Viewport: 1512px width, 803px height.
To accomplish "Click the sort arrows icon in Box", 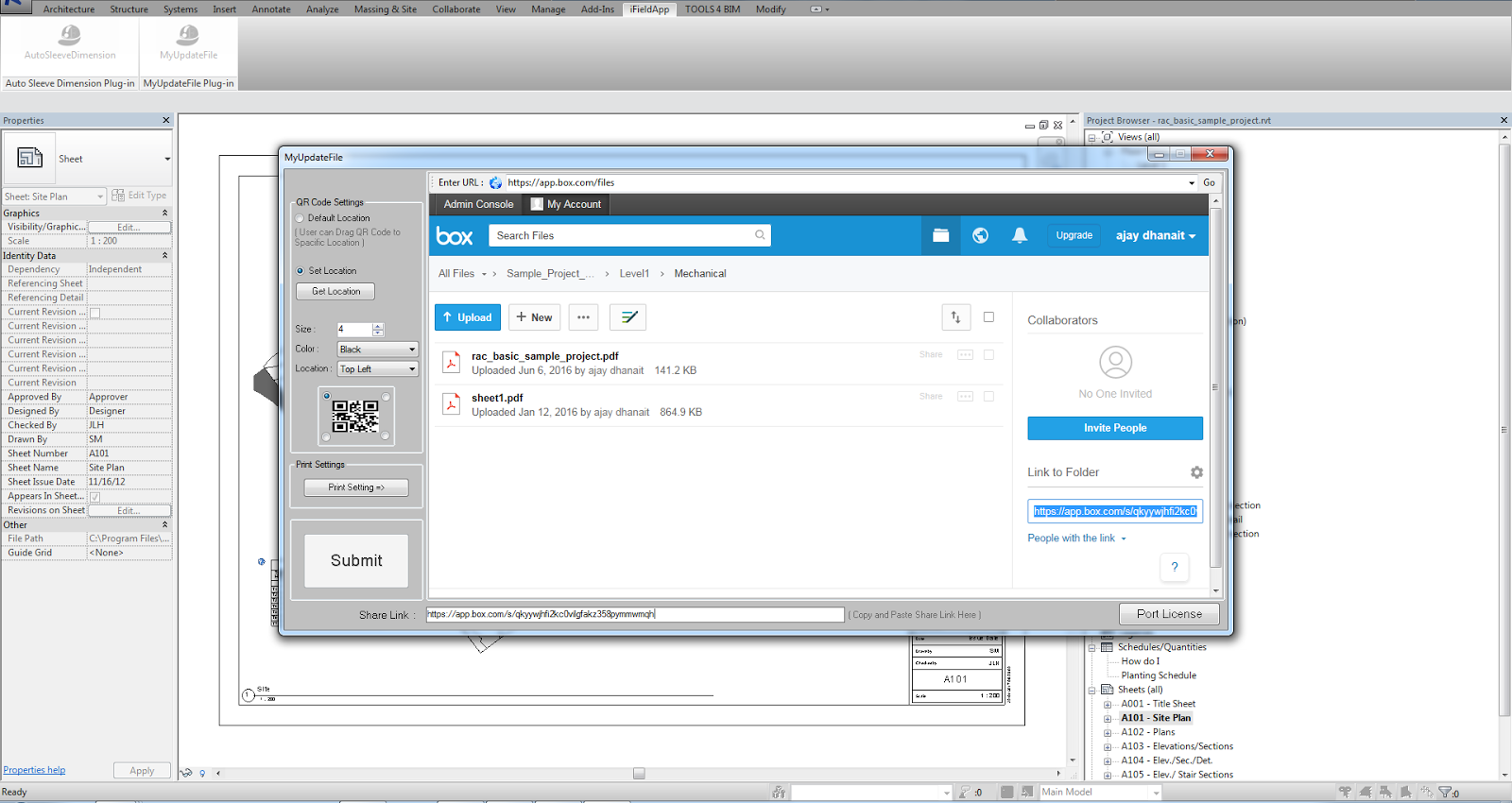I will click(955, 317).
